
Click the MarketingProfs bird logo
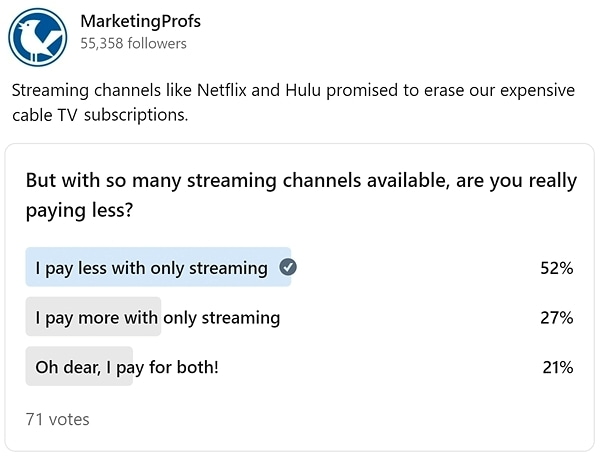point(38,37)
